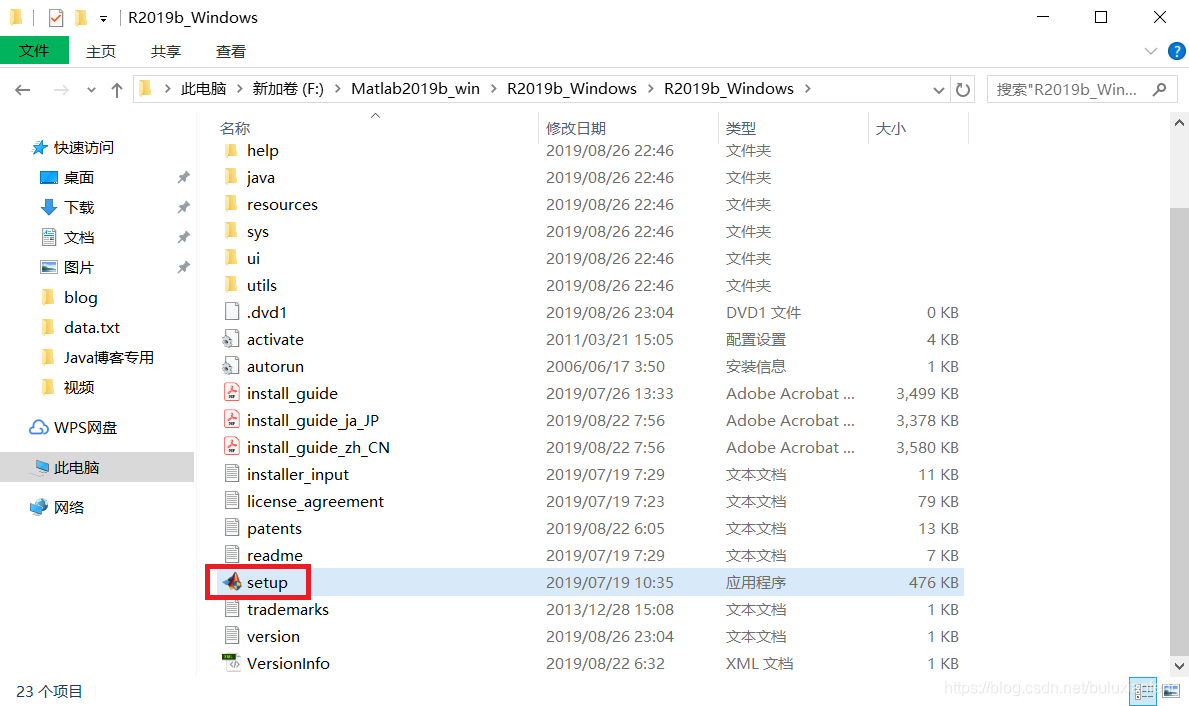Screen dimensions: 1189x706
Task: Click the autorun setup info icon
Action: [x=231, y=366]
